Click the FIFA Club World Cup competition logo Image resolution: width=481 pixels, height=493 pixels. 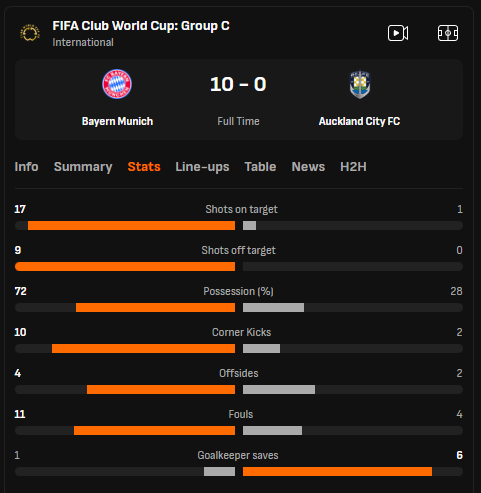(x=30, y=33)
